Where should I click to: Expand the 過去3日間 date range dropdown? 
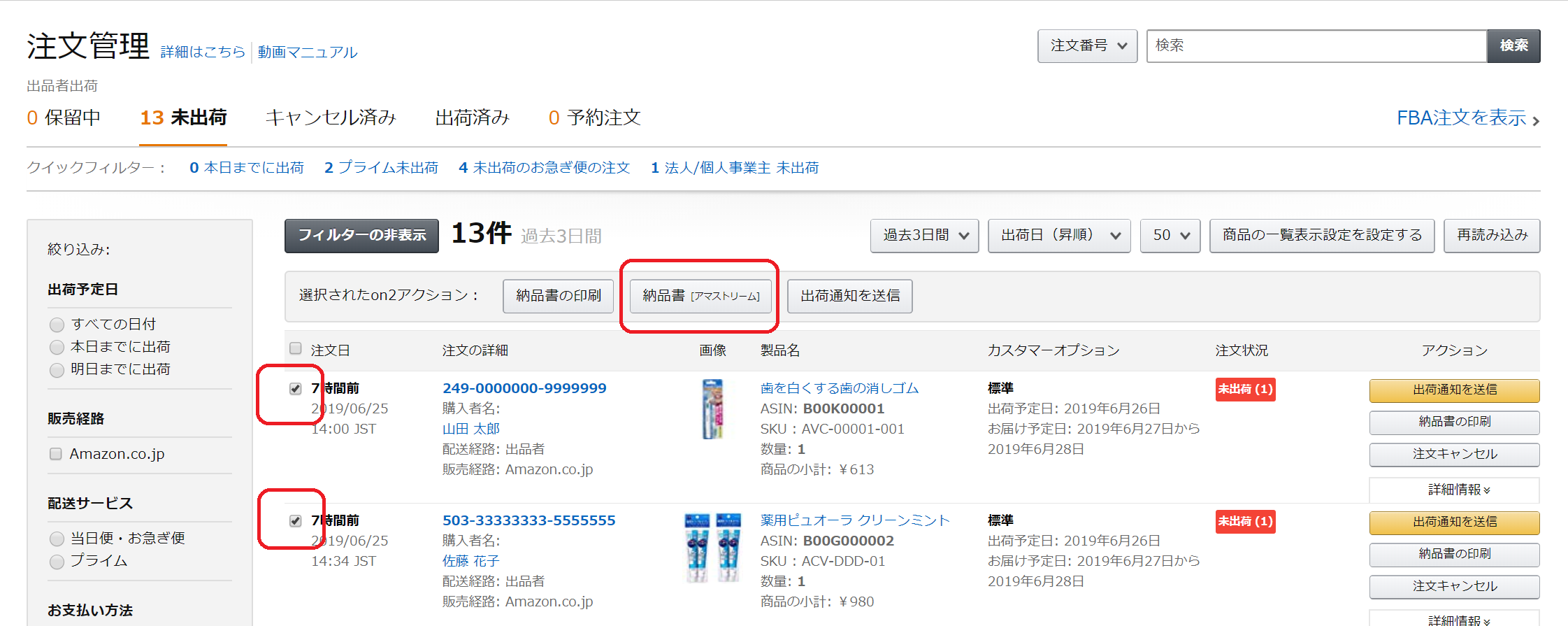924,236
